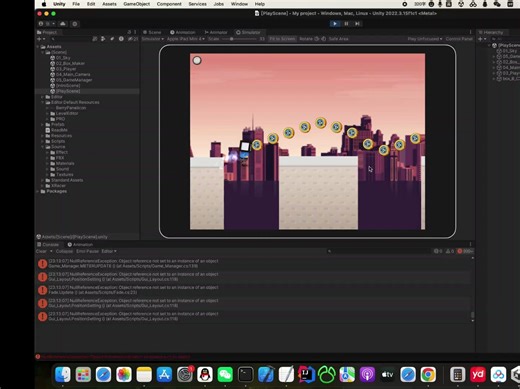Open the GameObject menu
520x389 pixels.
[136, 4]
